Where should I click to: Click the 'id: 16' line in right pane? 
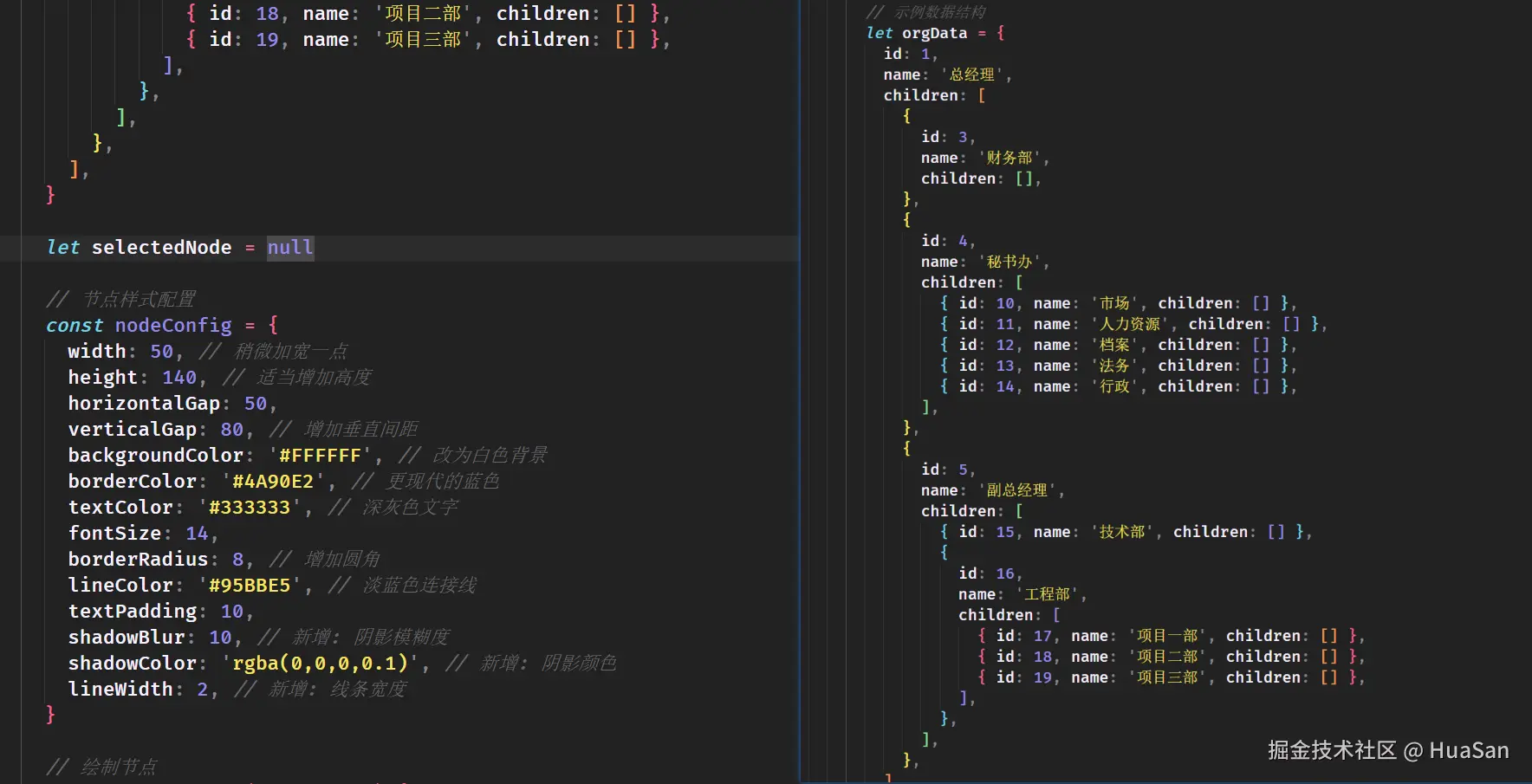(990, 573)
